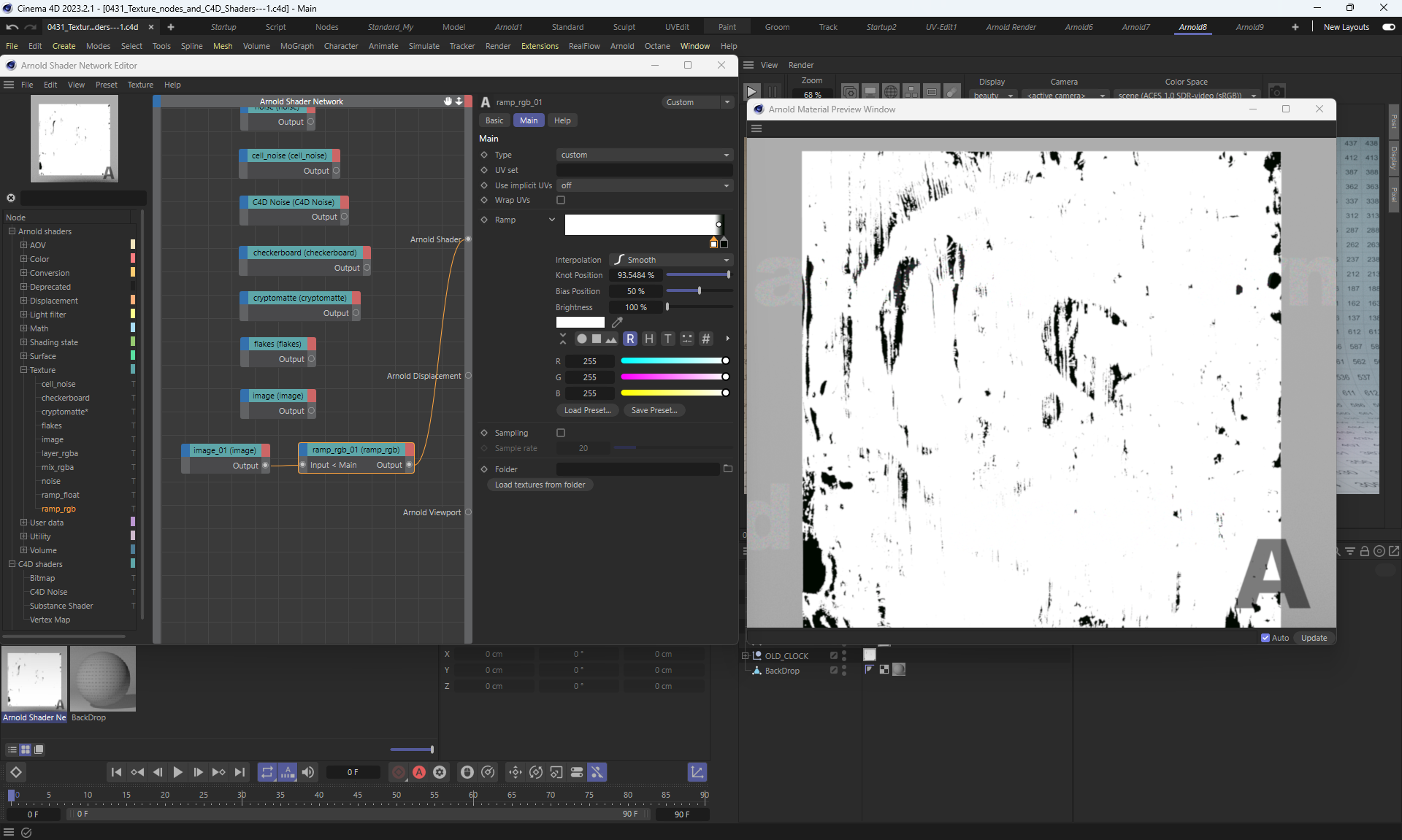Image resolution: width=1402 pixels, height=840 pixels.
Task: Expand the Utility shader category
Action: (24, 536)
